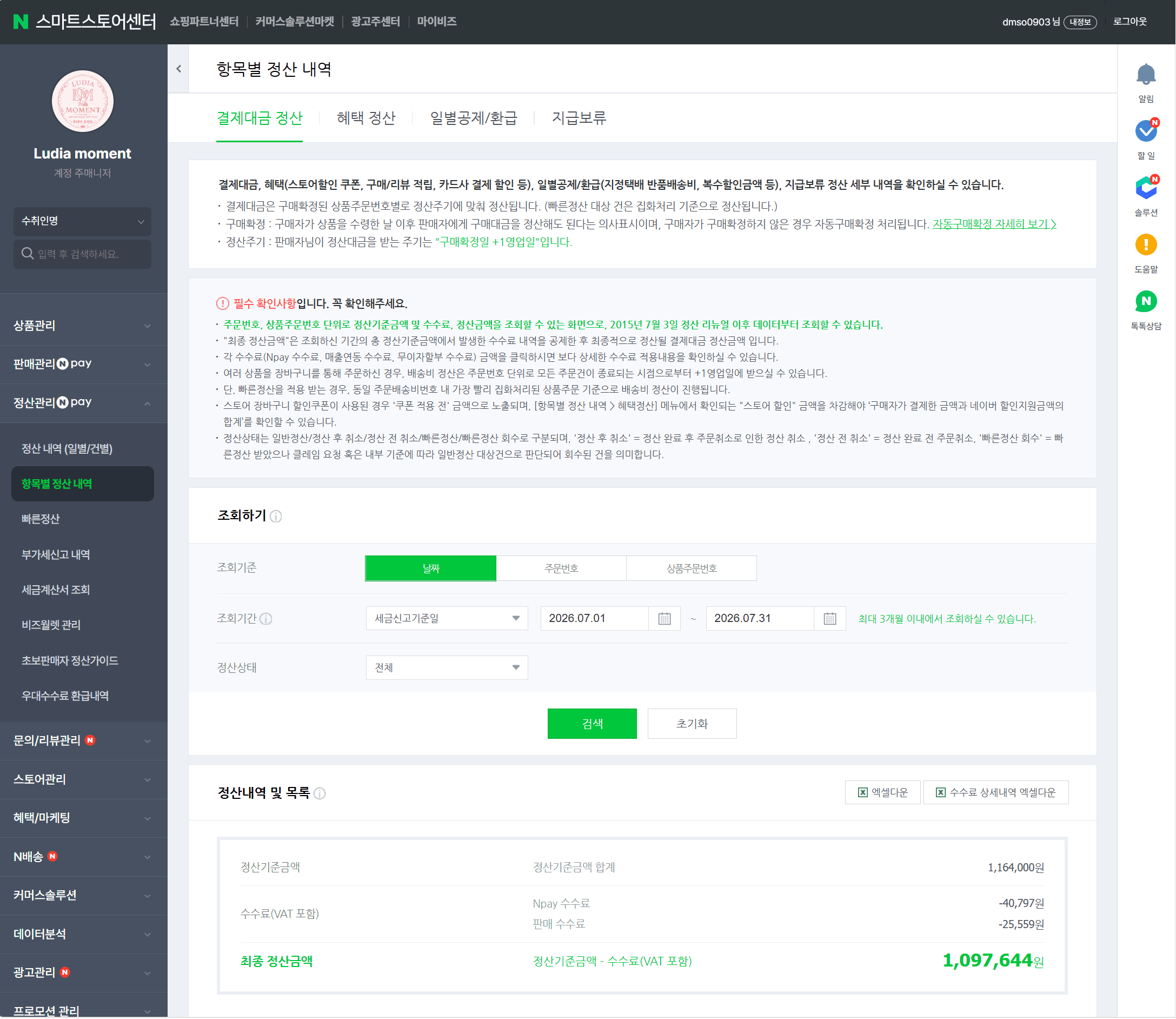Expand the 상품관리 sidebar menu

coord(83,326)
